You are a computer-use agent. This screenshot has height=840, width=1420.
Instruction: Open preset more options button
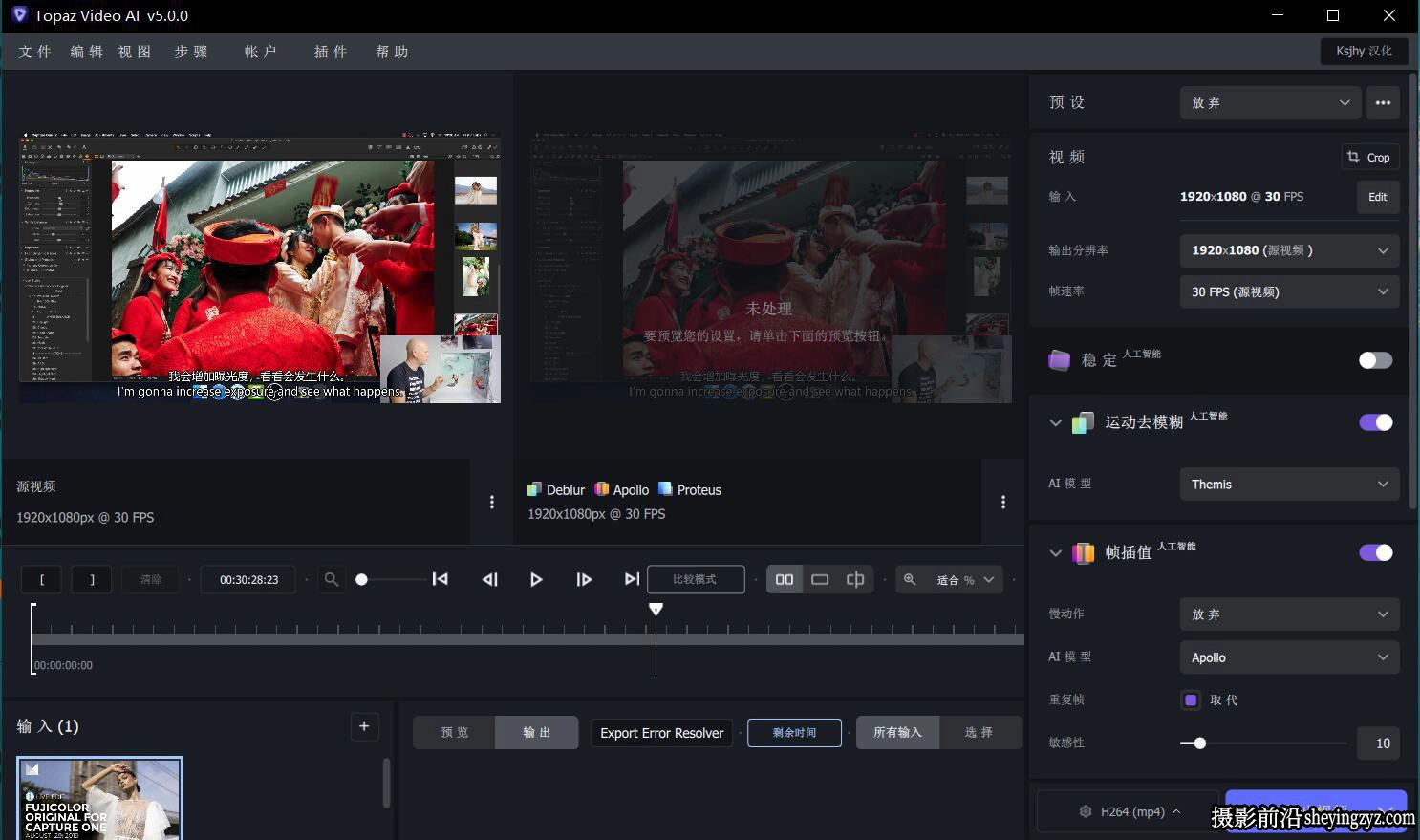[1383, 102]
